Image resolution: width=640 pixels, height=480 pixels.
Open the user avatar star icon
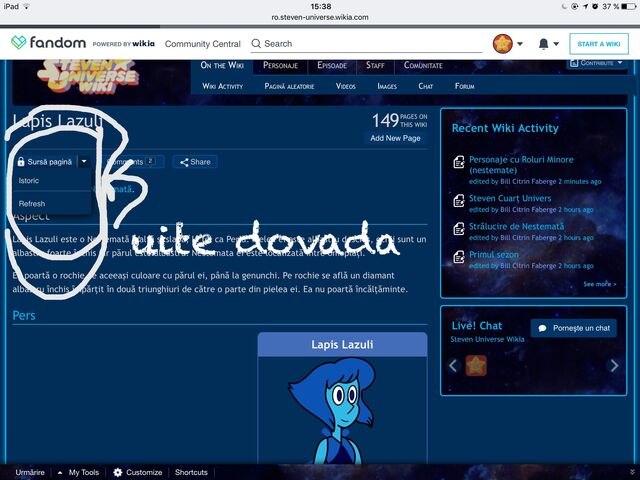(502, 44)
